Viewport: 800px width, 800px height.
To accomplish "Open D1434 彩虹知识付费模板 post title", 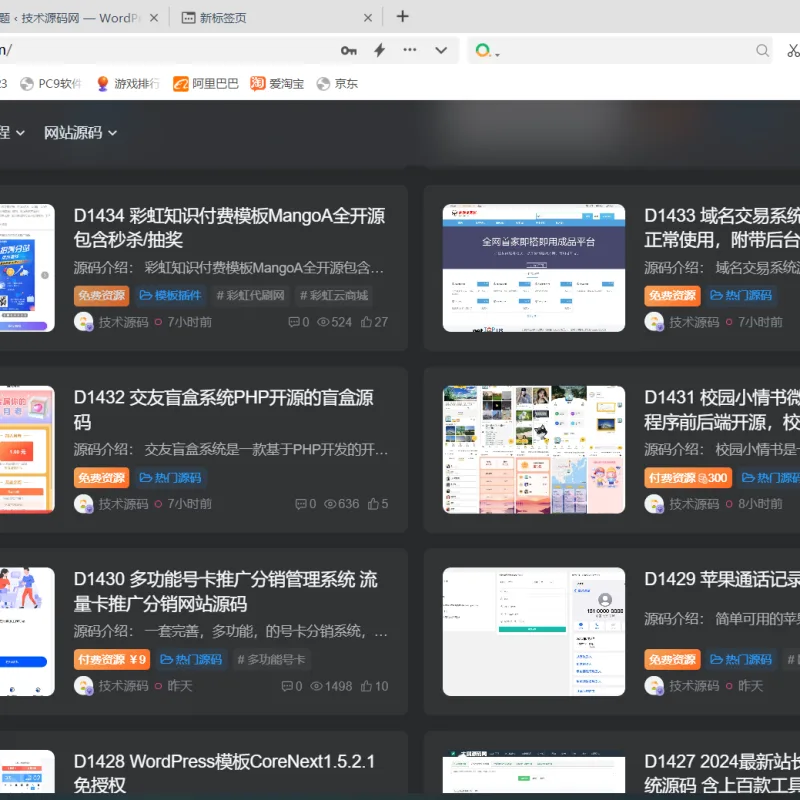I will coord(229,228).
